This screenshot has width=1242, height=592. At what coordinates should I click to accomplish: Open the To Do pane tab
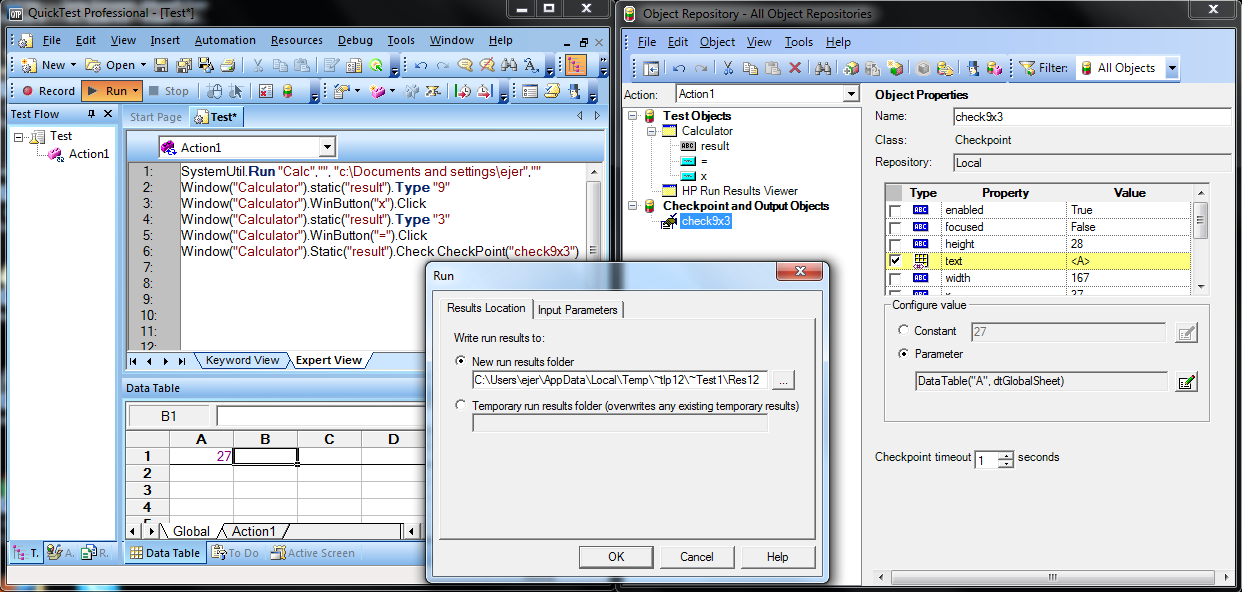click(235, 553)
